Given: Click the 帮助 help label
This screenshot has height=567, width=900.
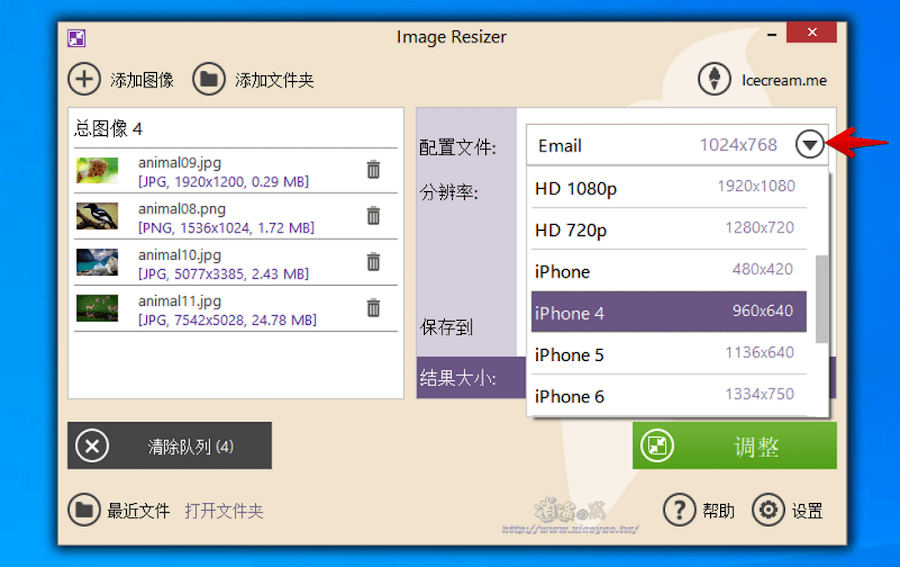Looking at the screenshot, I should point(718,510).
